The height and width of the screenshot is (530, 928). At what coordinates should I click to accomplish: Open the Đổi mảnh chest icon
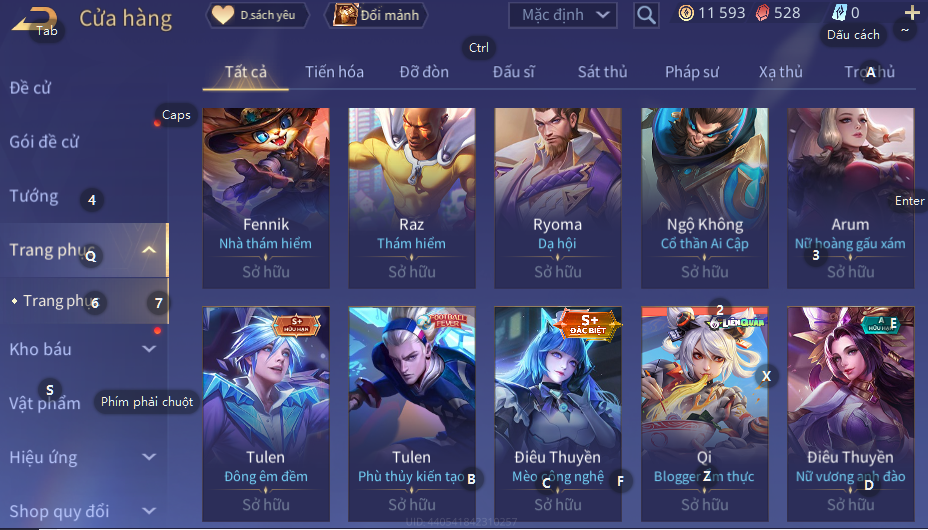[376, 15]
